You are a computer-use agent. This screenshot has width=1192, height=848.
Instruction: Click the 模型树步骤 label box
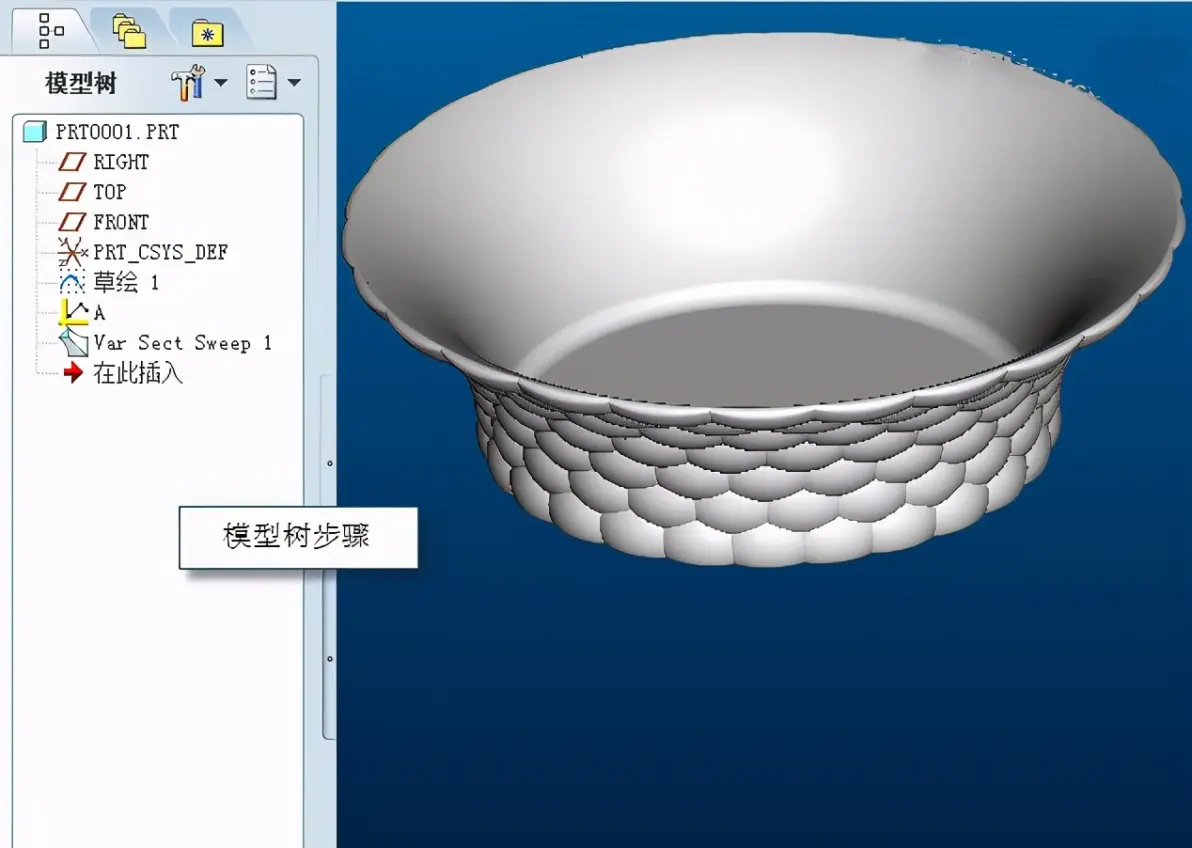coord(298,537)
